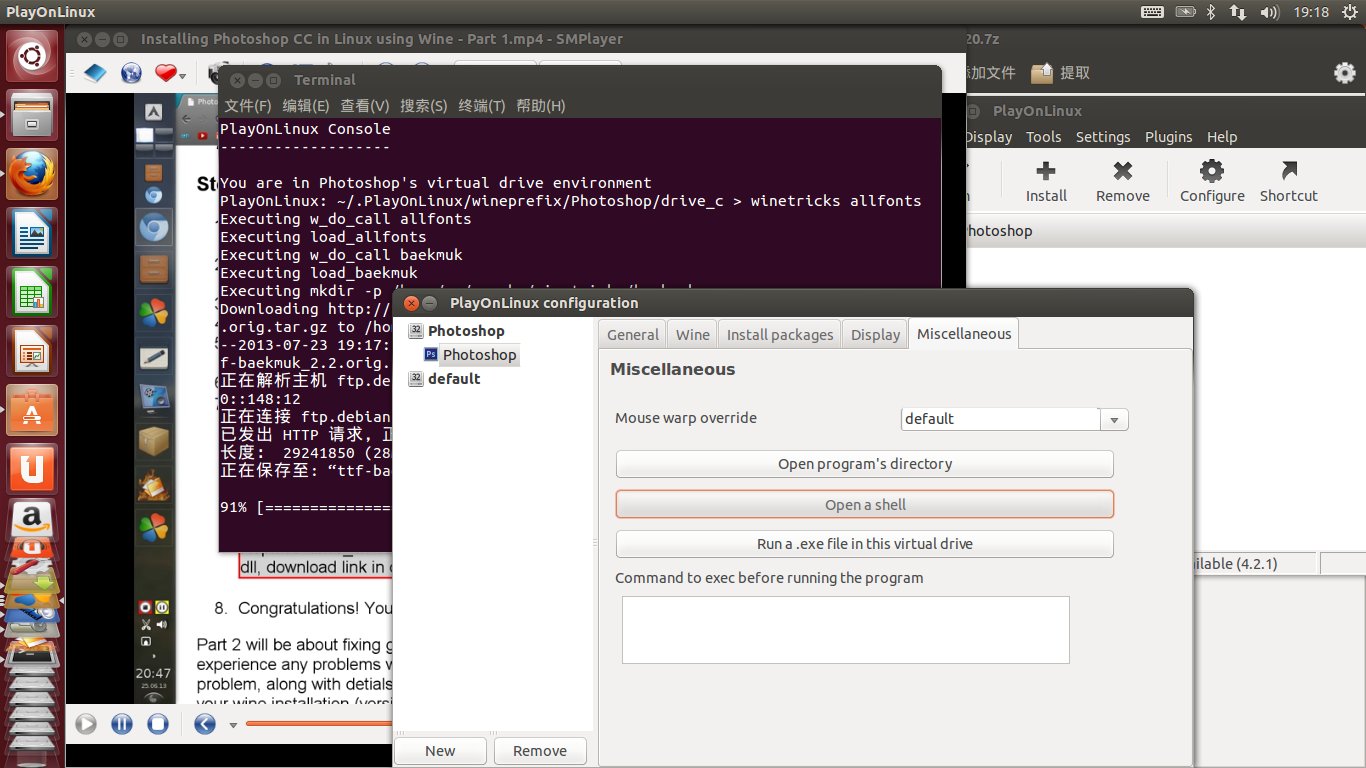Switch to the General tab
1366x768 pixels.
click(x=633, y=335)
